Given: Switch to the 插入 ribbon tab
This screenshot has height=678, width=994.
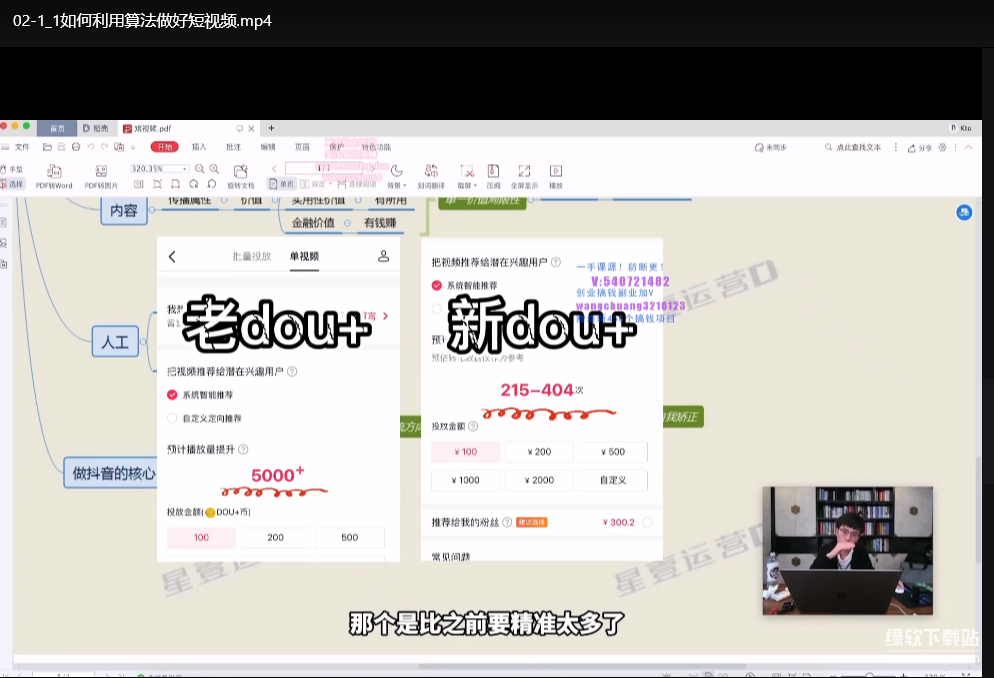Looking at the screenshot, I should 199,147.
